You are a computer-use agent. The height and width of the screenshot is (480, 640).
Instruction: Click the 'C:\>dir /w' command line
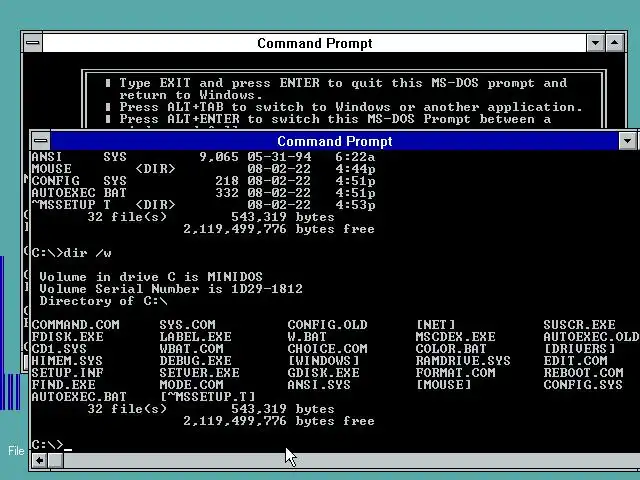point(71,253)
